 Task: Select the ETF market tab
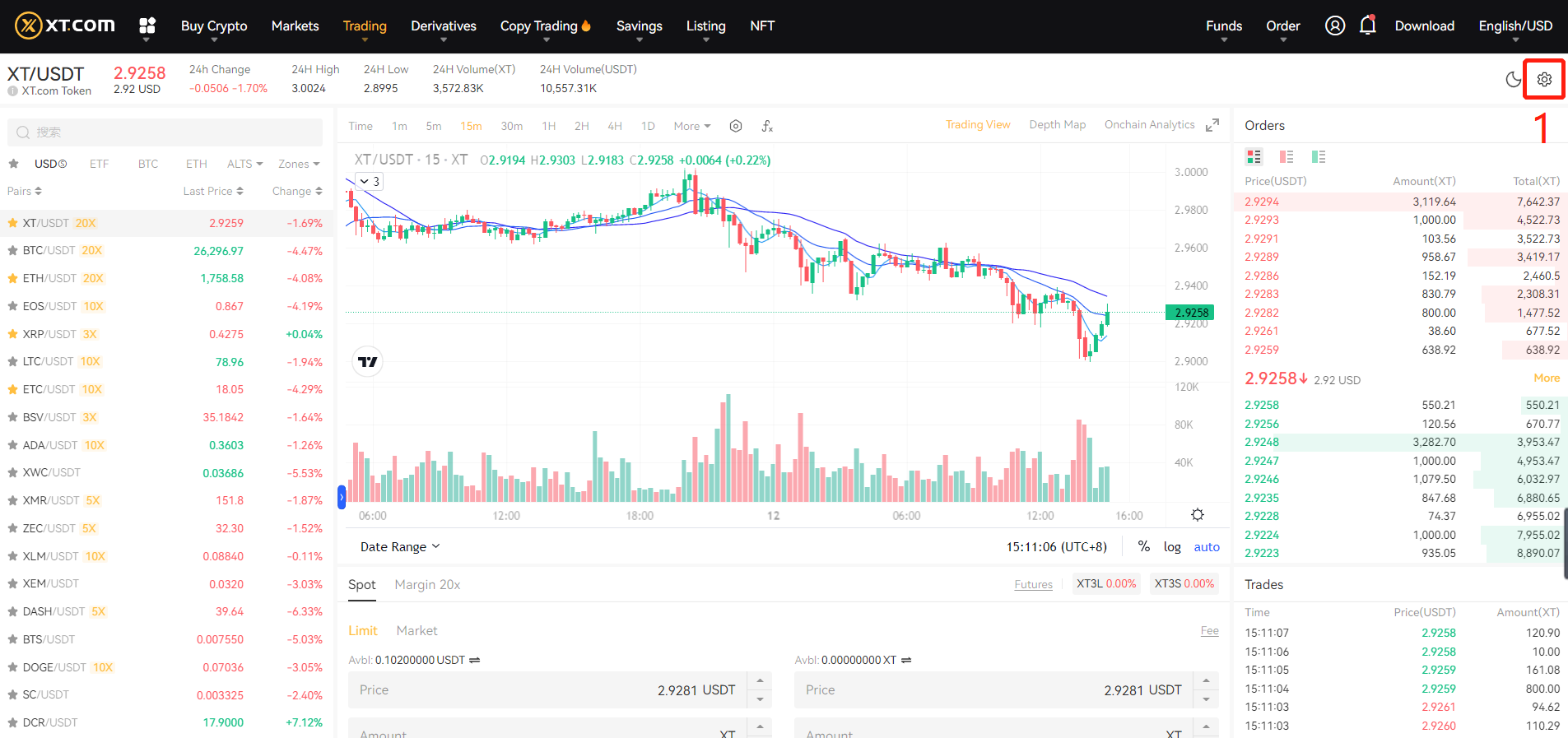click(x=99, y=164)
